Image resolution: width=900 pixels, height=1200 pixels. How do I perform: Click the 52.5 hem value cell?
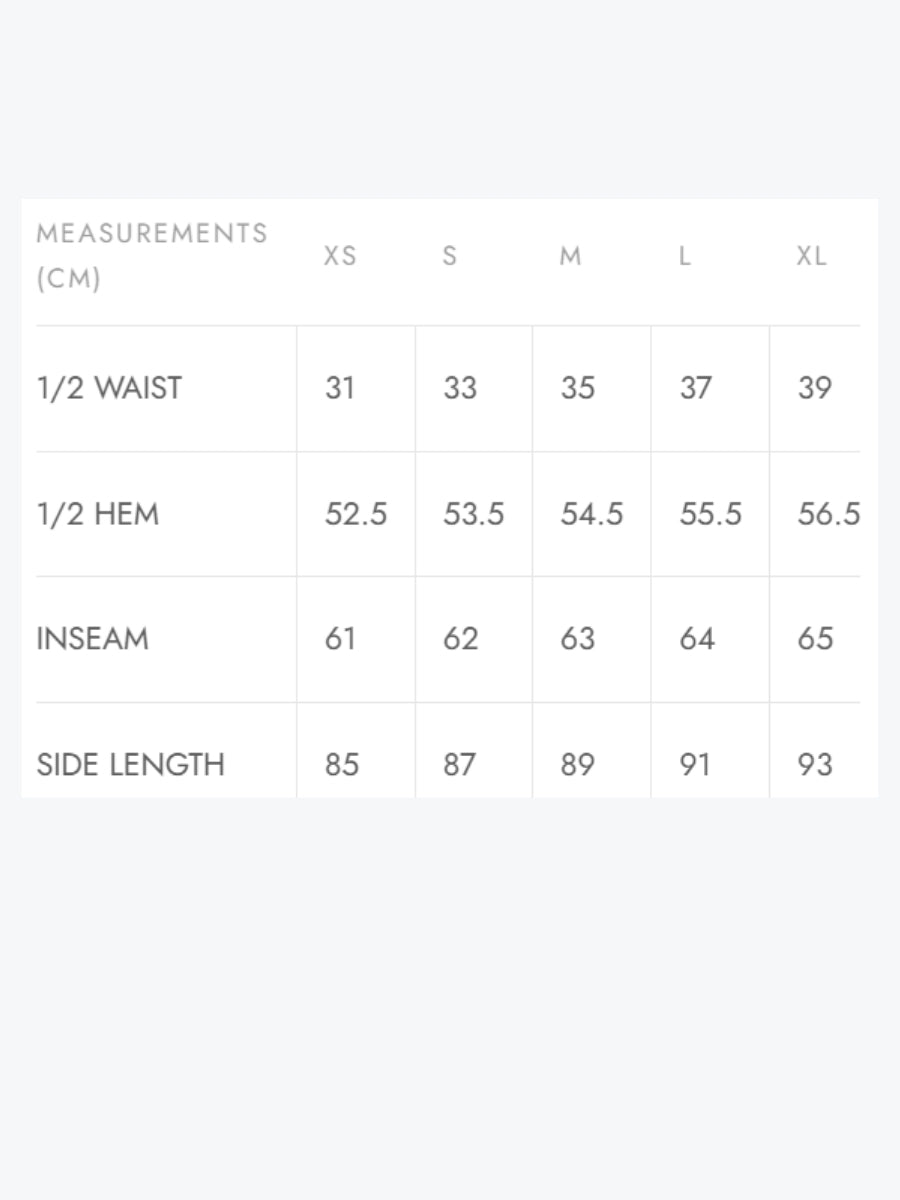point(356,514)
